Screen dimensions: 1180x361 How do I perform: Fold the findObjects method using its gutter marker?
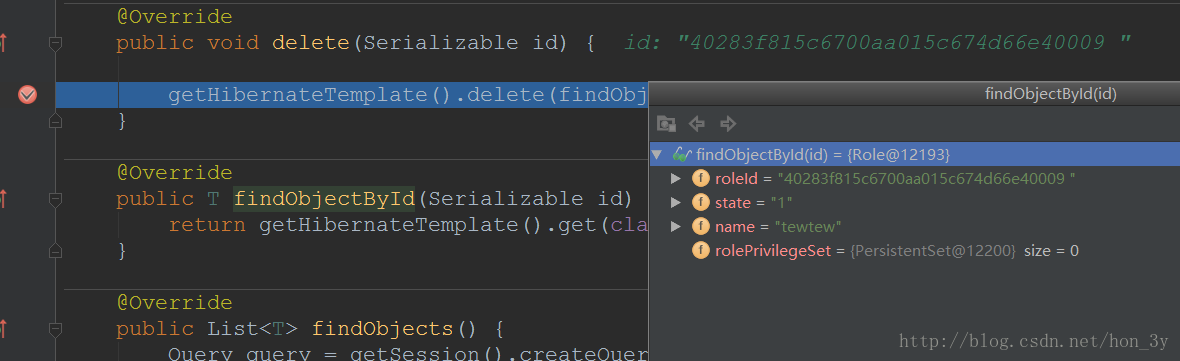pos(55,329)
